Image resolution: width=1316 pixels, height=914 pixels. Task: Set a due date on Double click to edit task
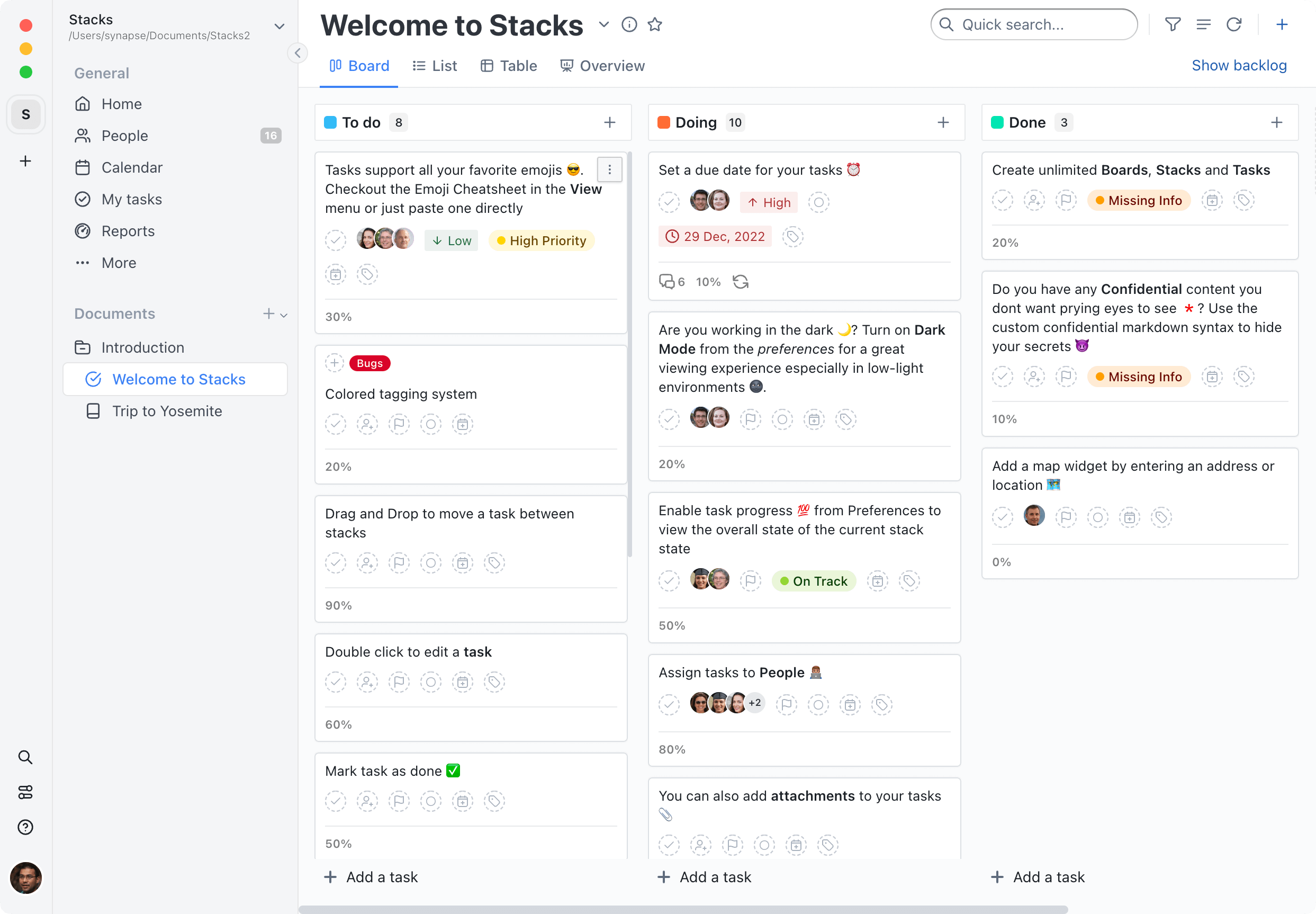463,682
